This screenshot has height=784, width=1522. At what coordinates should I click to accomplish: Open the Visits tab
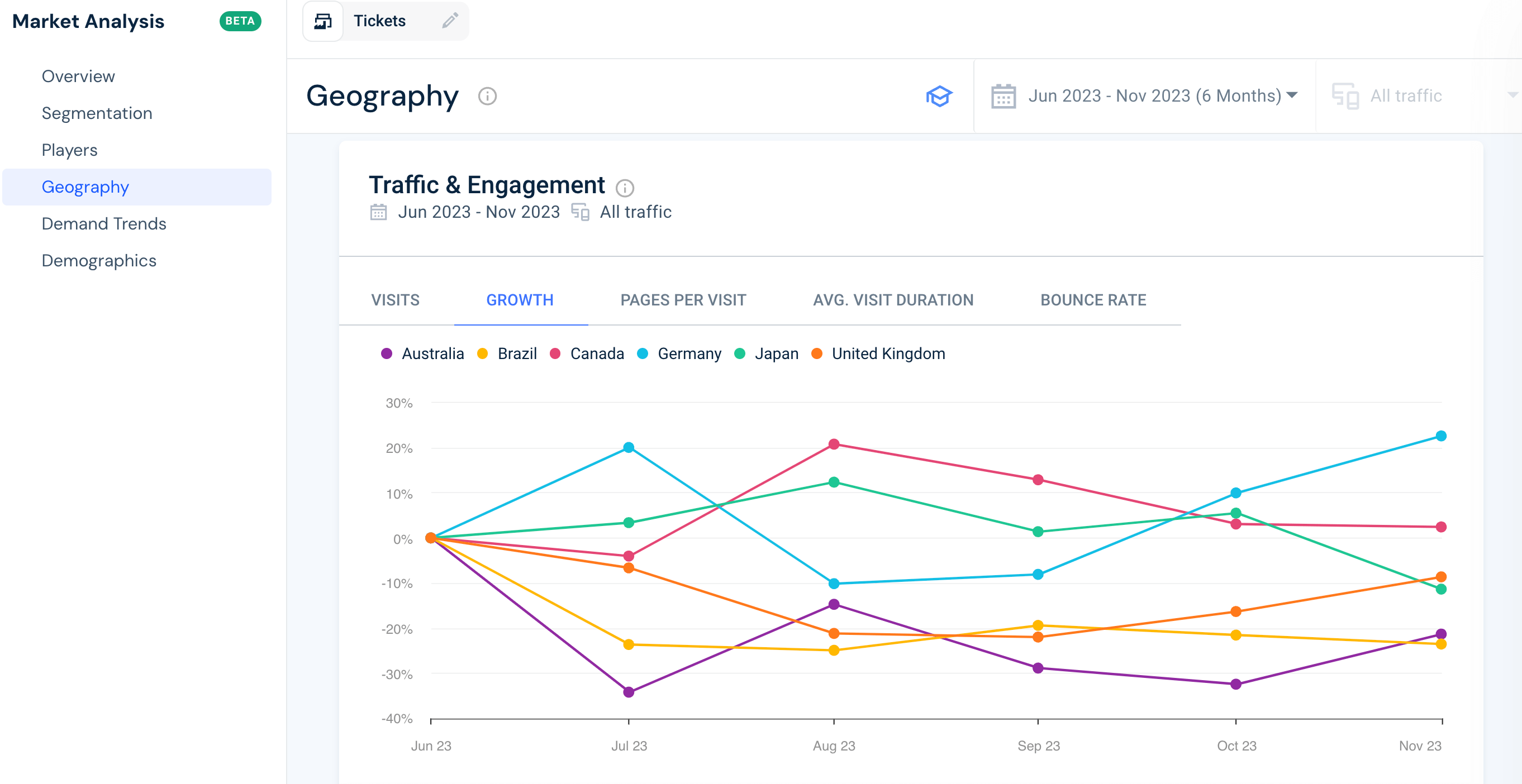[394, 300]
